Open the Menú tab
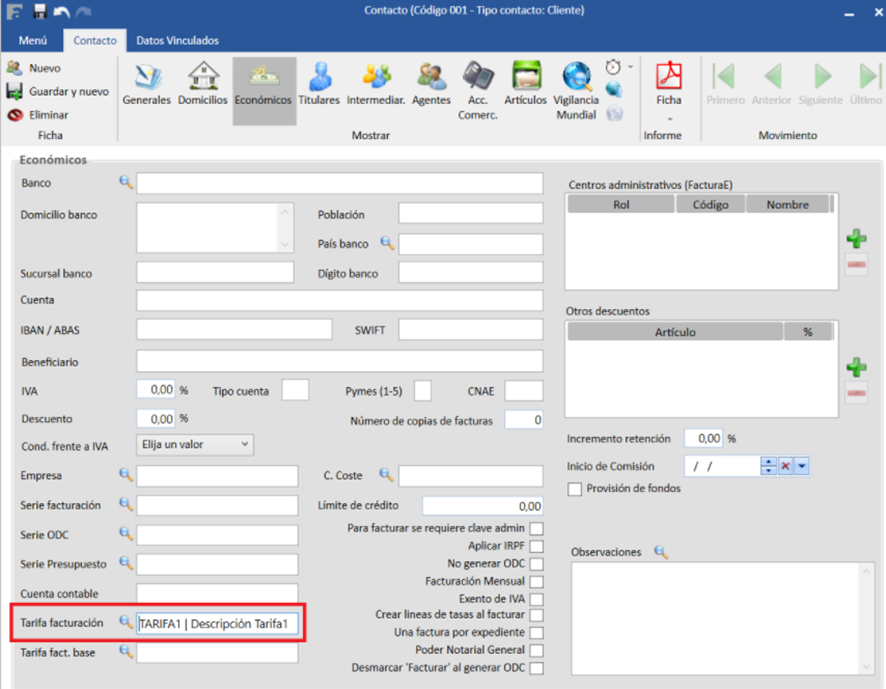Image resolution: width=886 pixels, height=689 pixels. (x=33, y=41)
